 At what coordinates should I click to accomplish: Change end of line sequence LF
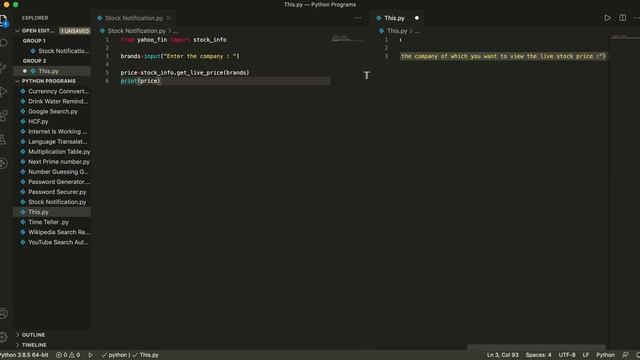(x=586, y=355)
